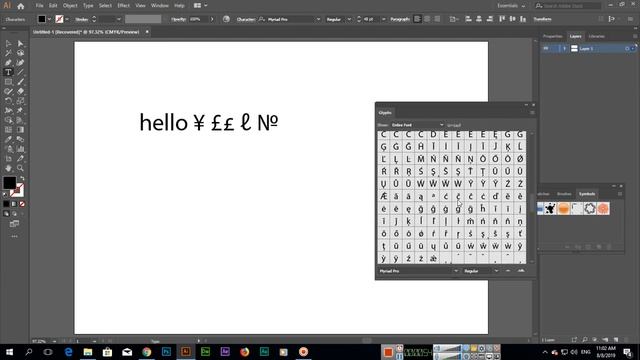
Task: Select the Rotate tool
Action: coord(8,101)
